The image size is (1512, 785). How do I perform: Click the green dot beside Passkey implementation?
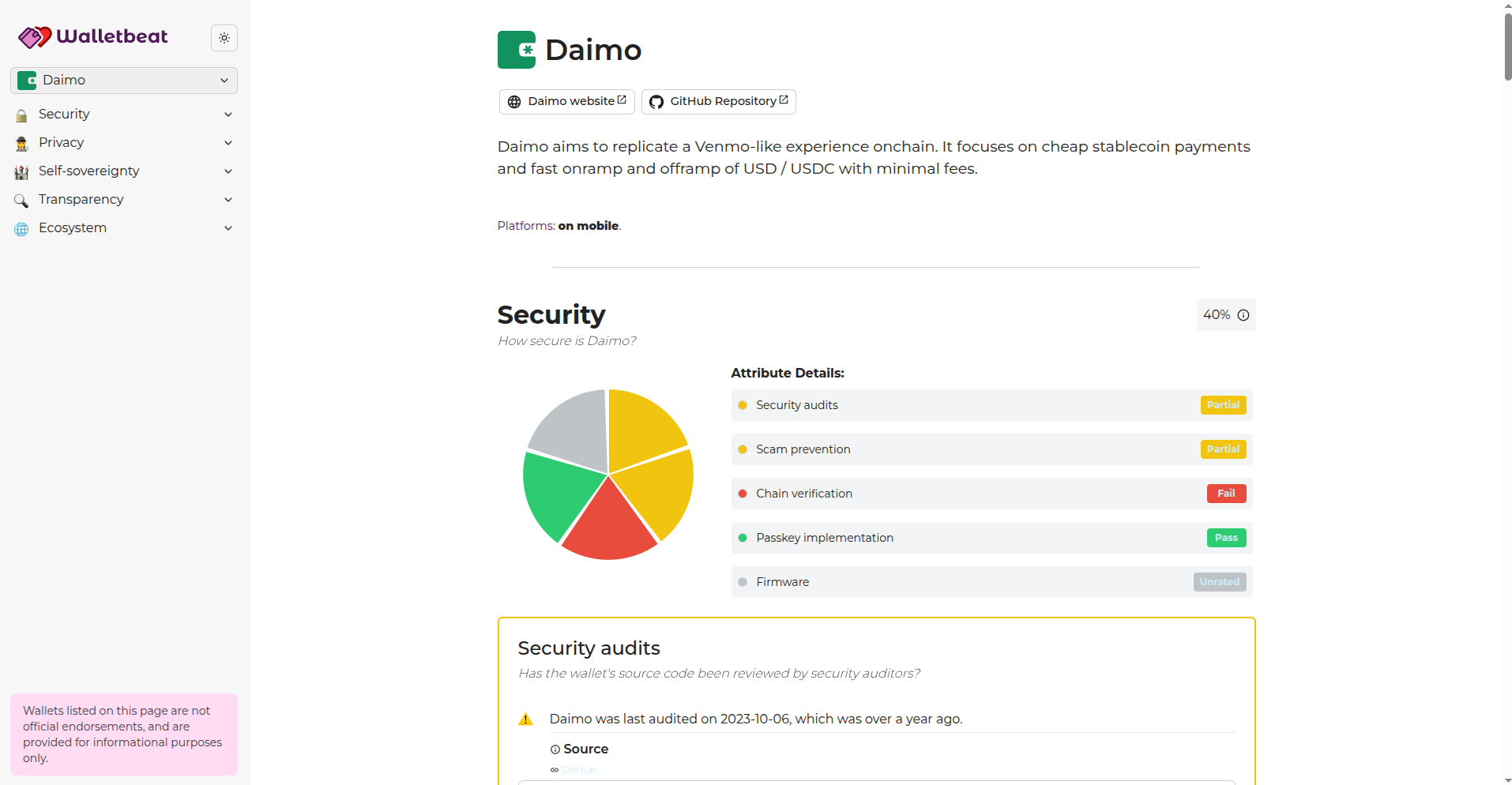pos(743,538)
